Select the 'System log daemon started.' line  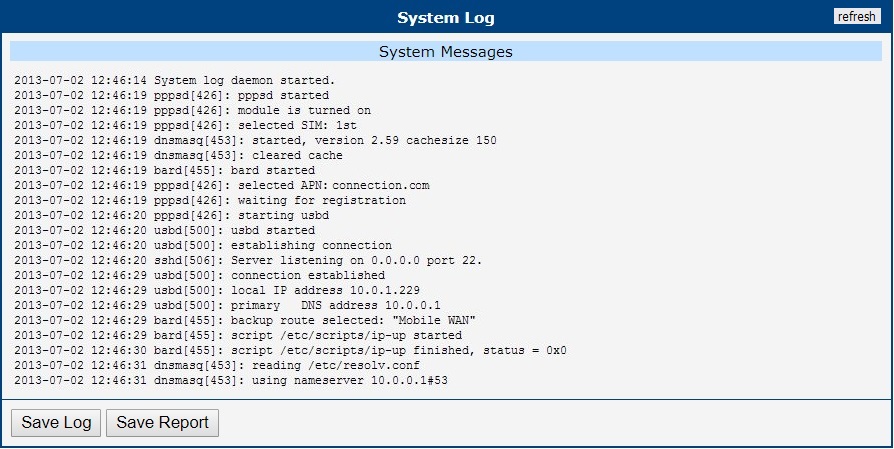tap(175, 80)
